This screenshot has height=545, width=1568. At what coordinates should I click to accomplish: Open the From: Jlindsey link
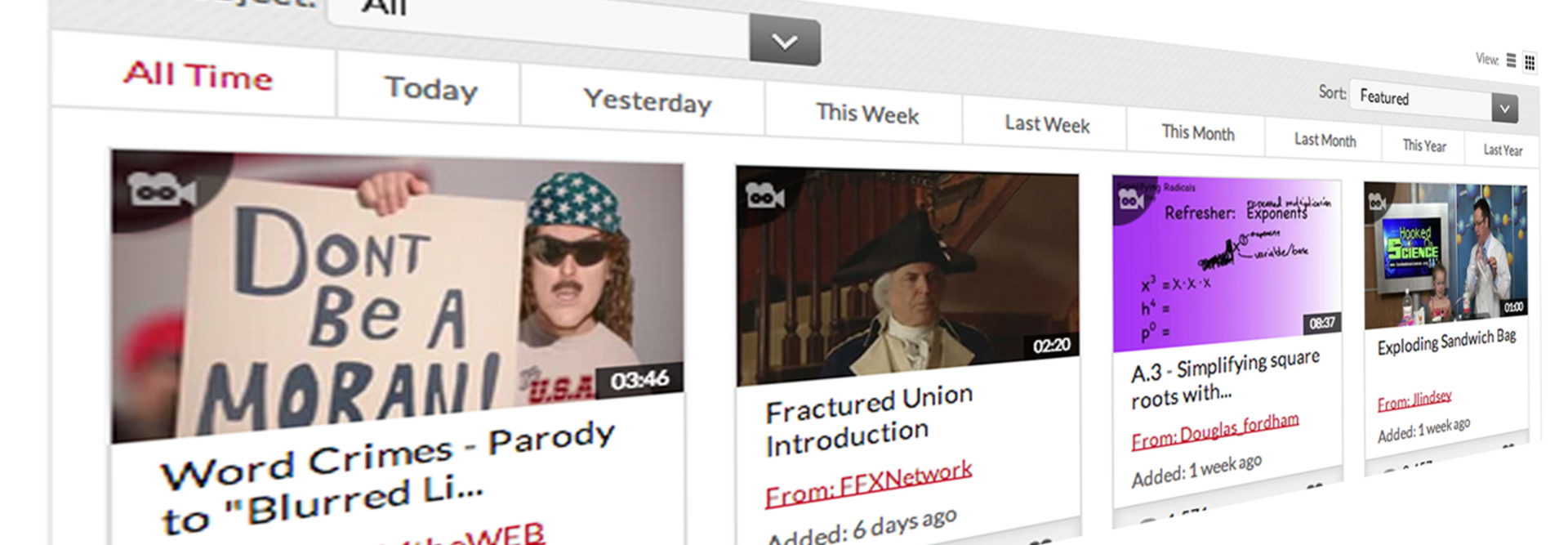pyautogui.click(x=1414, y=400)
